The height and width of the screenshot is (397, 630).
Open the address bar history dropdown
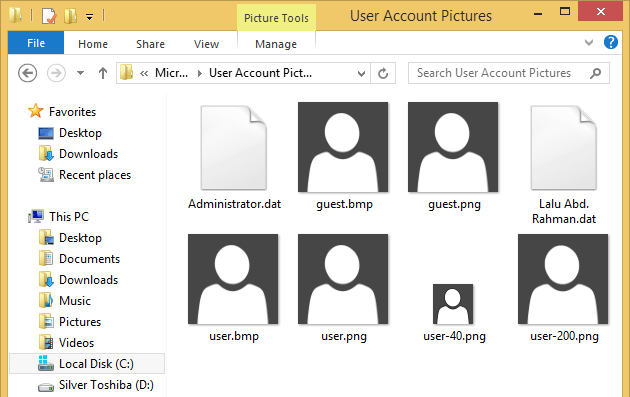point(361,74)
